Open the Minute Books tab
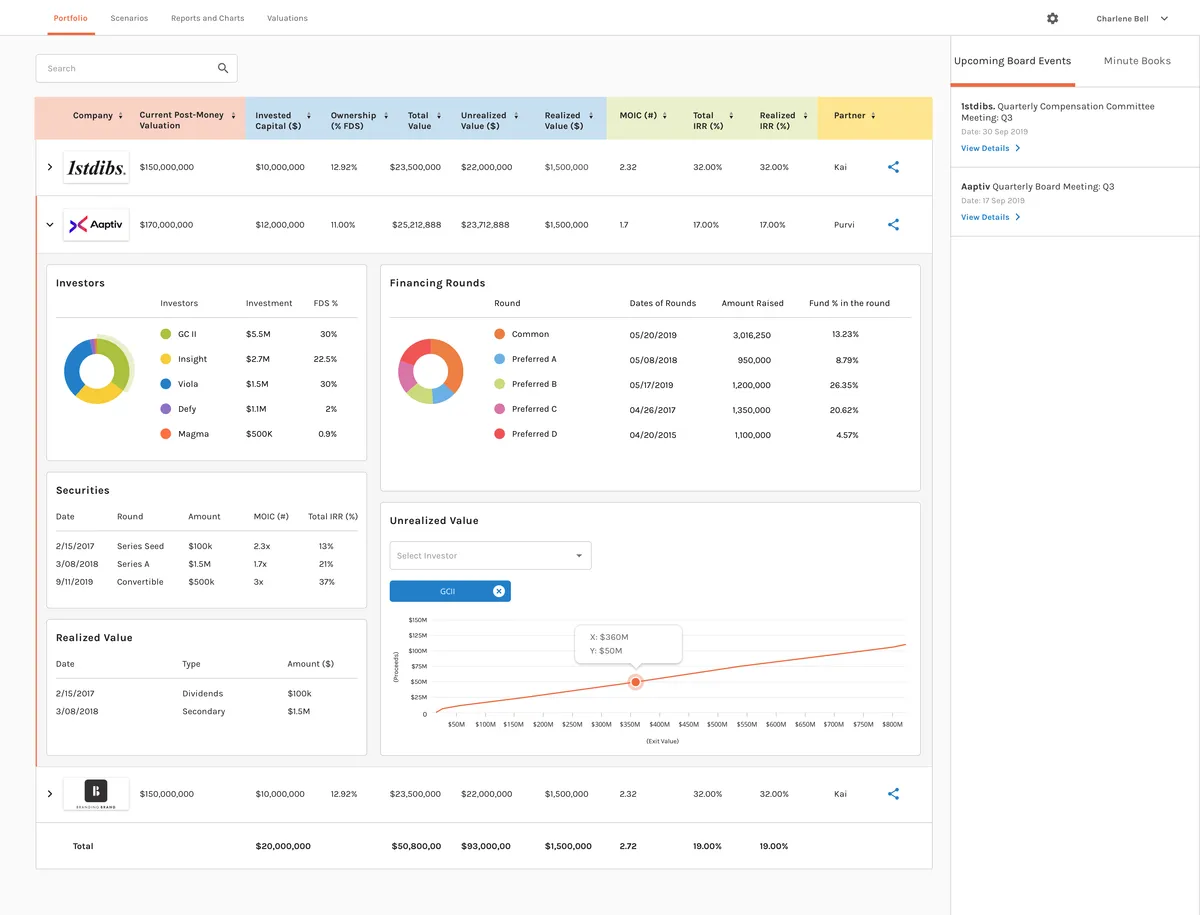The height and width of the screenshot is (915, 1200). pos(1137,61)
